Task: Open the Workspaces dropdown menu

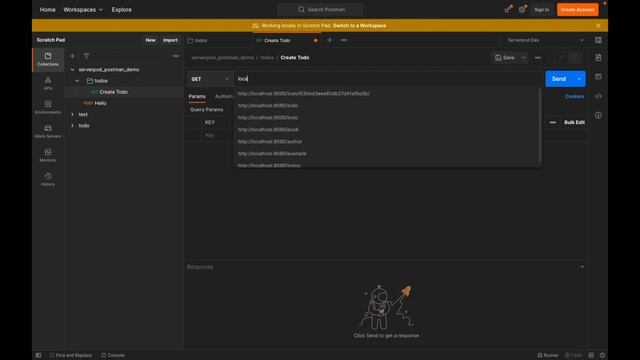Action: (x=83, y=9)
